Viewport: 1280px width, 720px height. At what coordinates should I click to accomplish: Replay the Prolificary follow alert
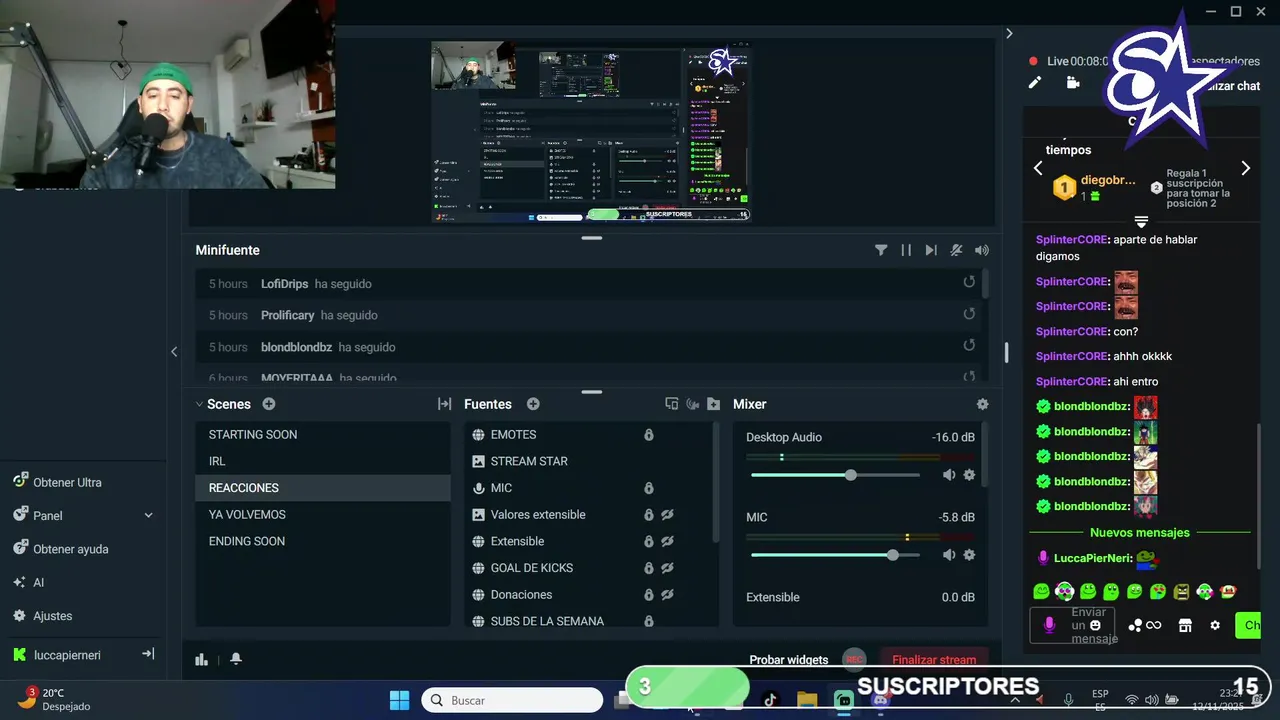[969, 314]
